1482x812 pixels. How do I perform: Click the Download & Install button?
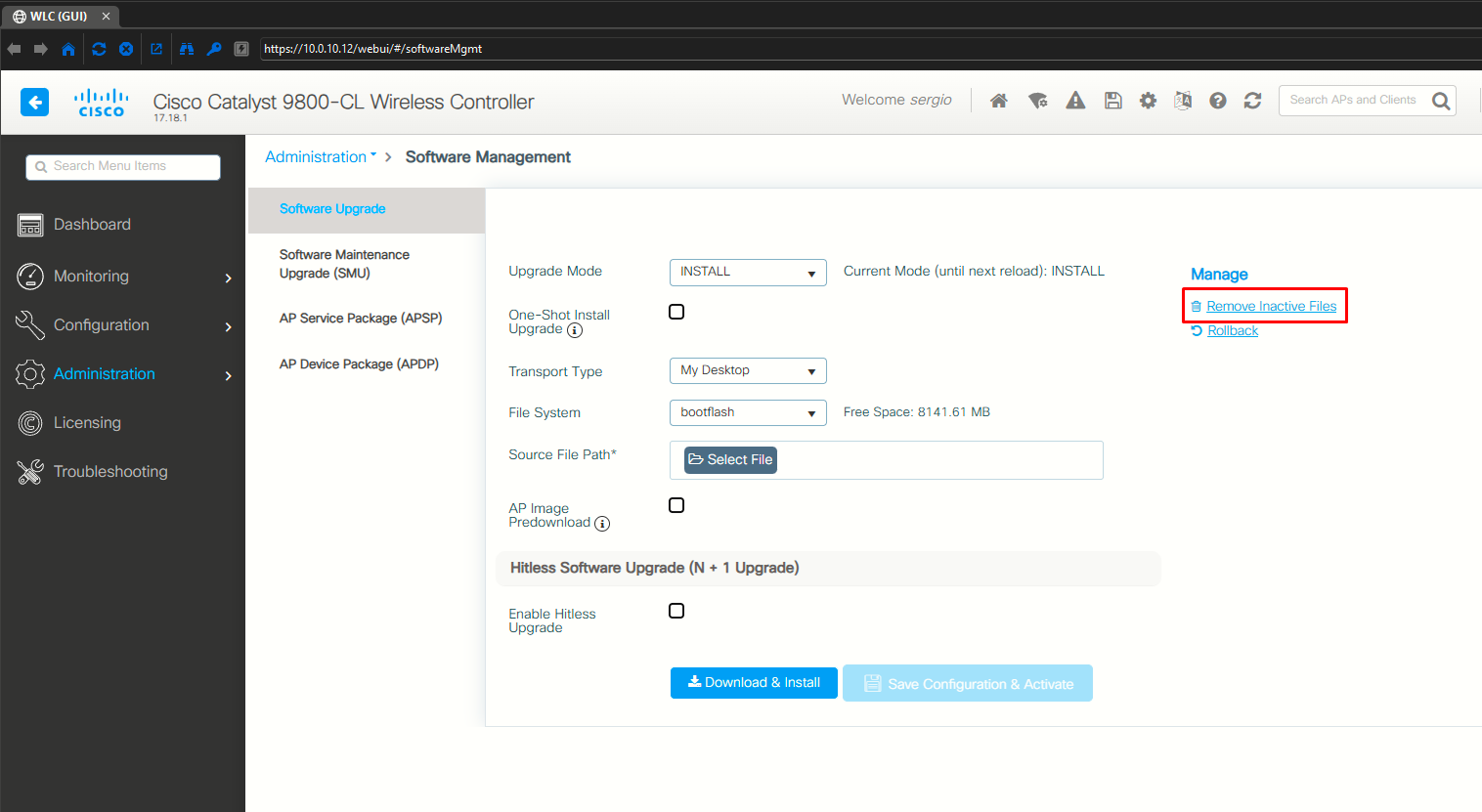pyautogui.click(x=754, y=683)
